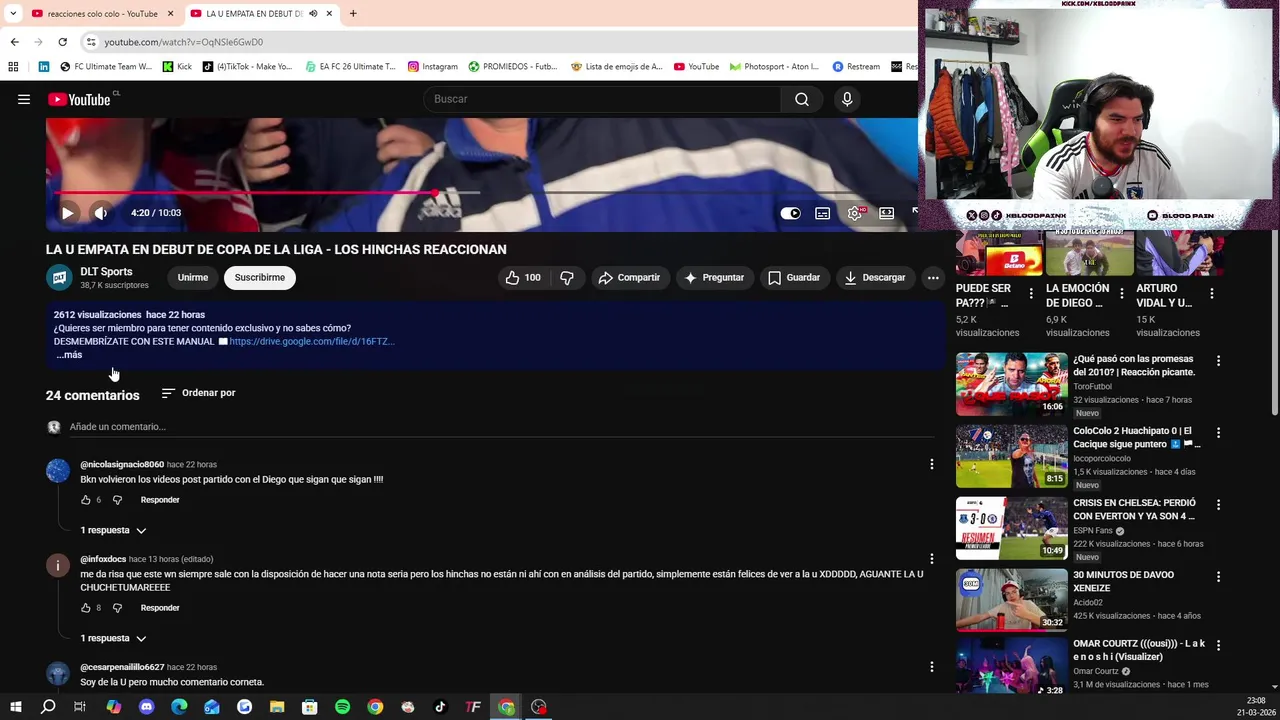Focus the Añade un comentario field
The image size is (1280, 720).
coord(500,427)
